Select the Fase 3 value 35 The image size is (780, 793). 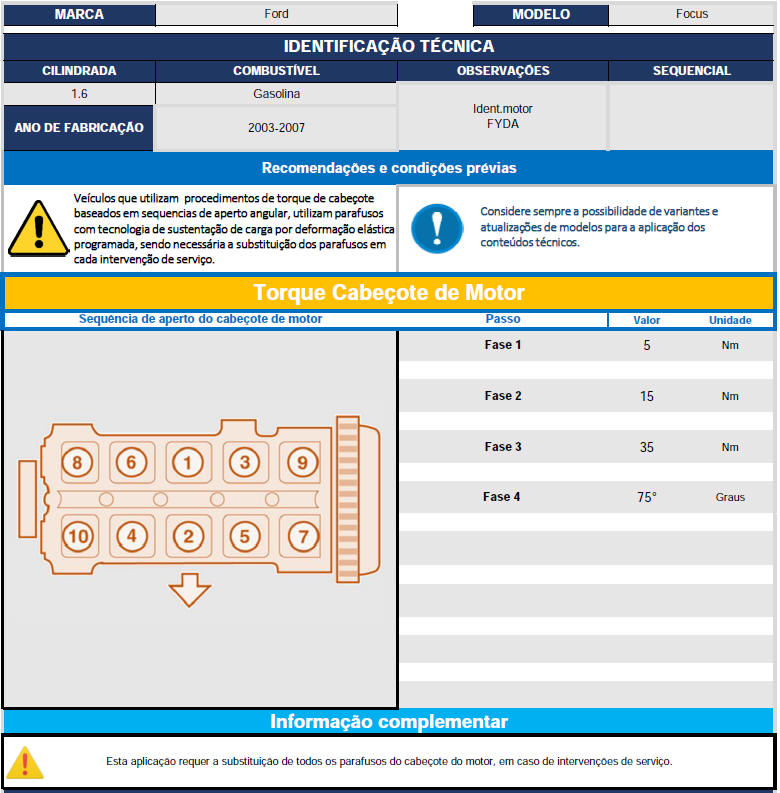647,447
